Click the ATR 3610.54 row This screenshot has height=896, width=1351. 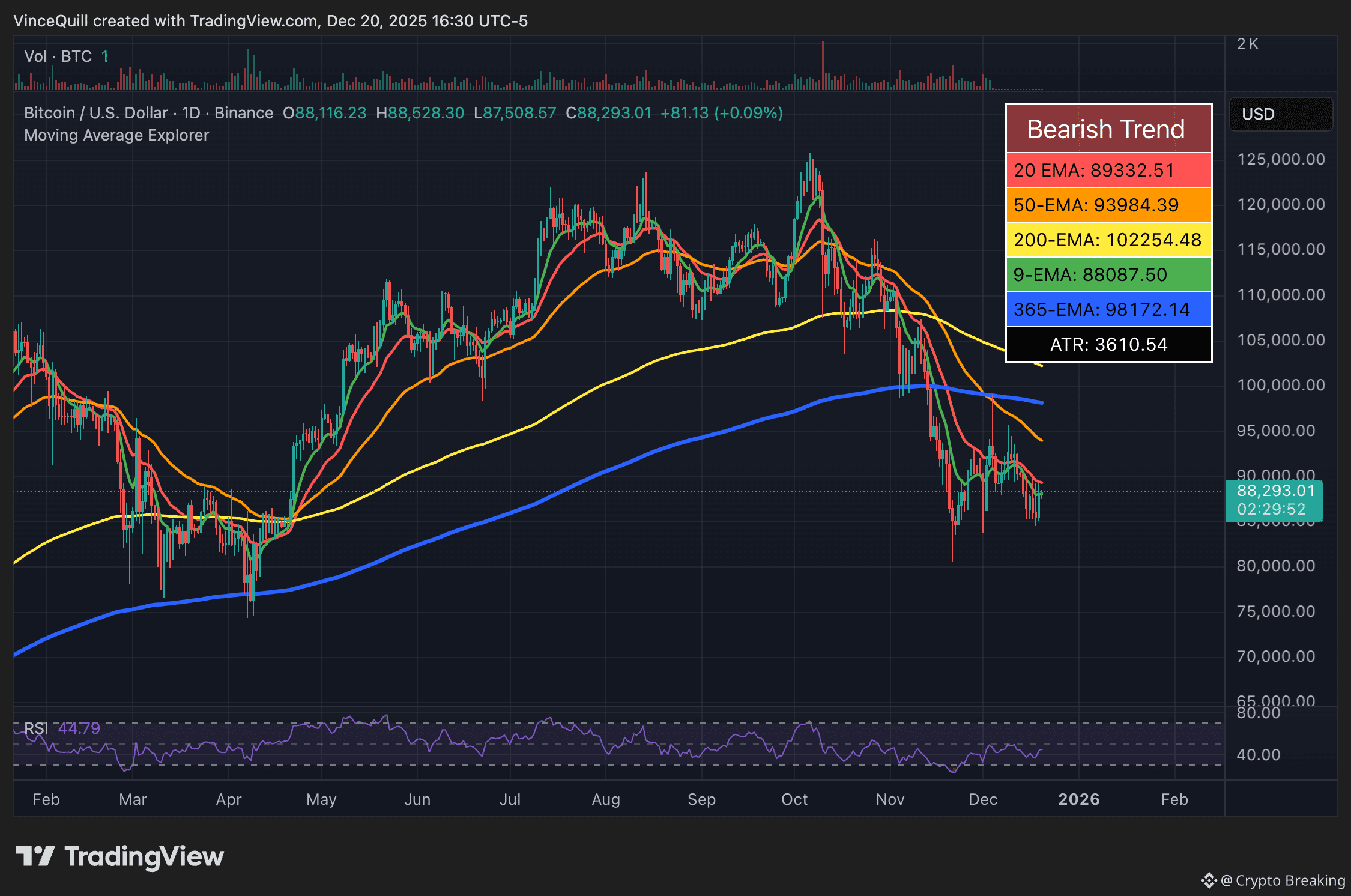pyautogui.click(x=1108, y=344)
